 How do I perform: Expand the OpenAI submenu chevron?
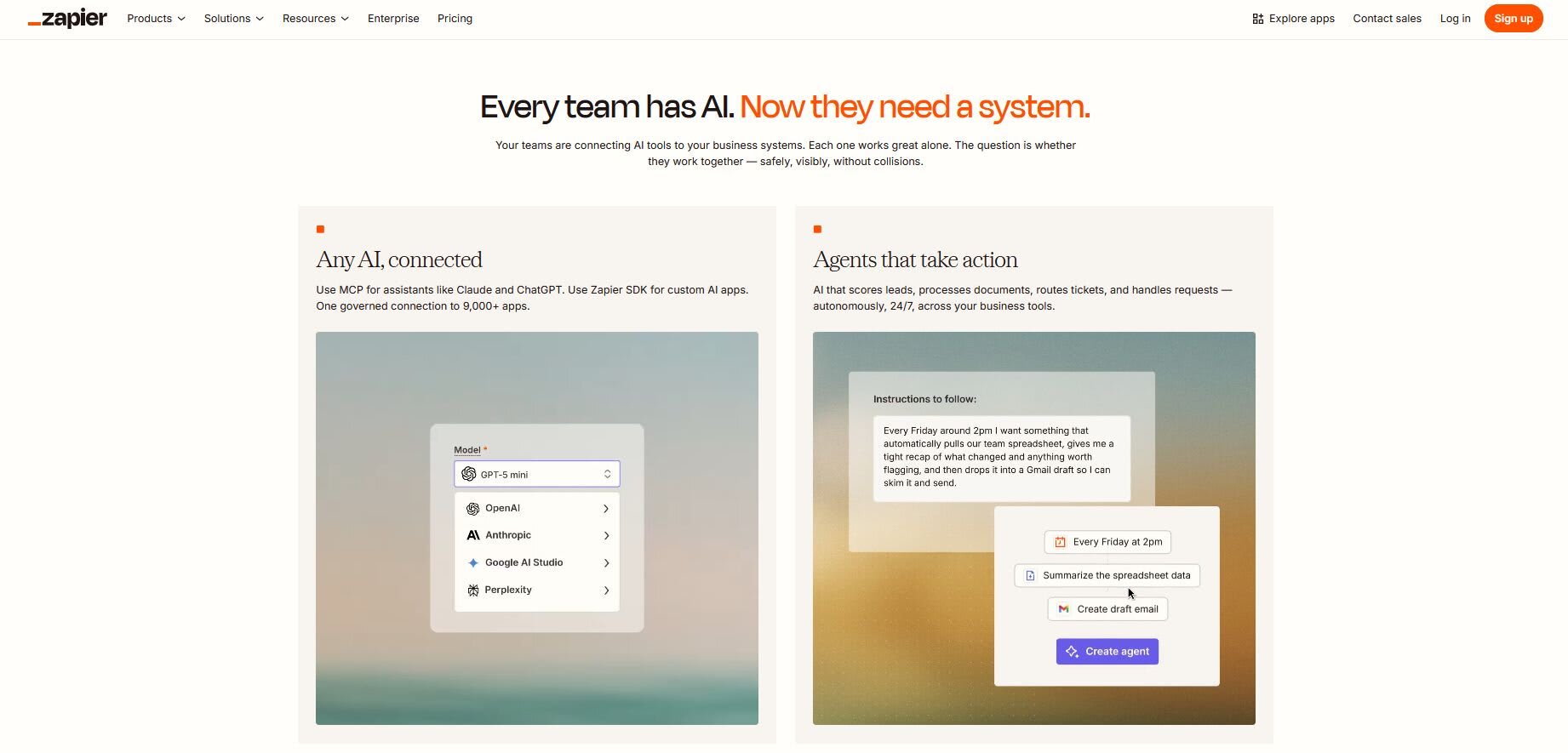(x=606, y=509)
